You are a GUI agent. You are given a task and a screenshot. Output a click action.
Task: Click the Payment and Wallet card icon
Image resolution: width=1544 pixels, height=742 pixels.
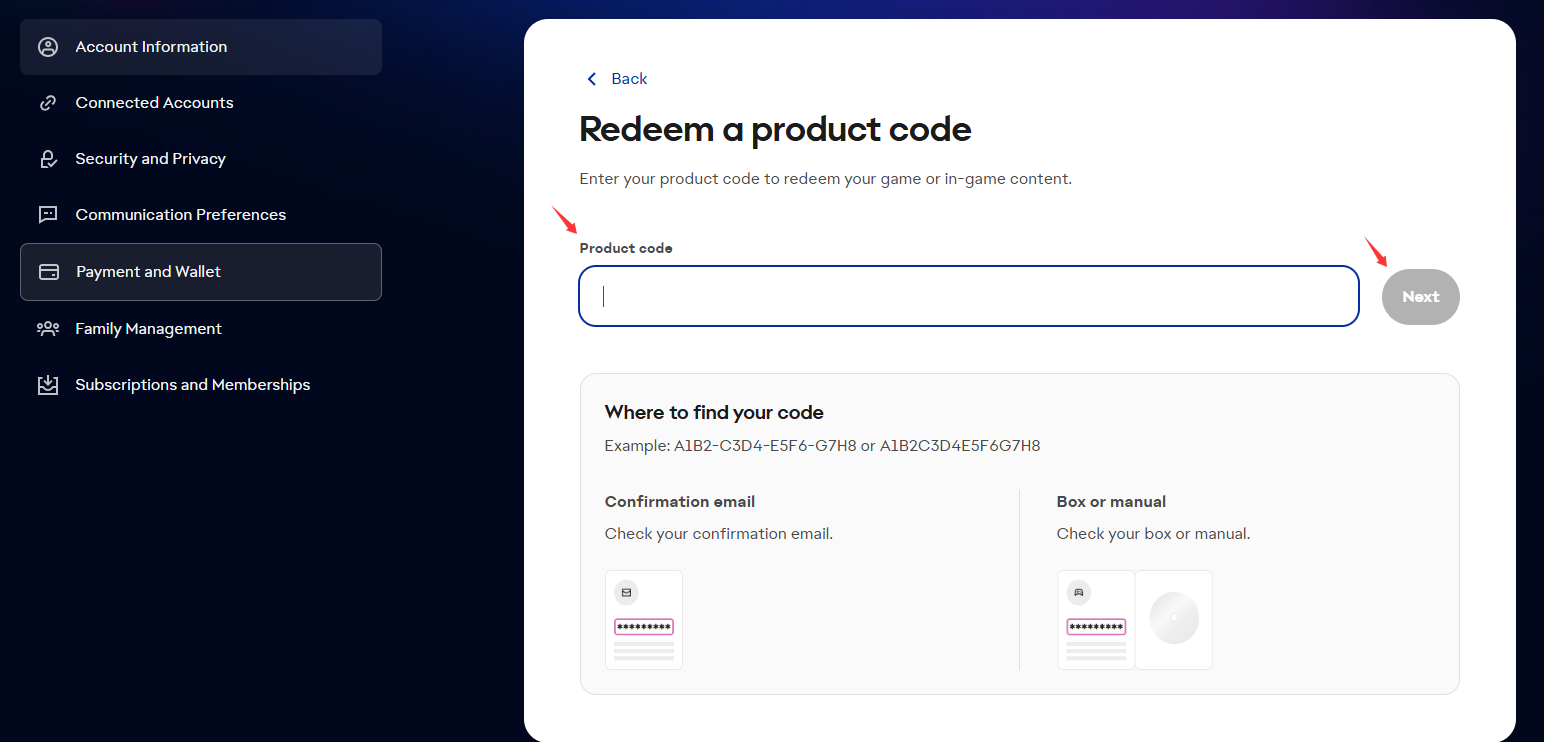click(x=48, y=272)
